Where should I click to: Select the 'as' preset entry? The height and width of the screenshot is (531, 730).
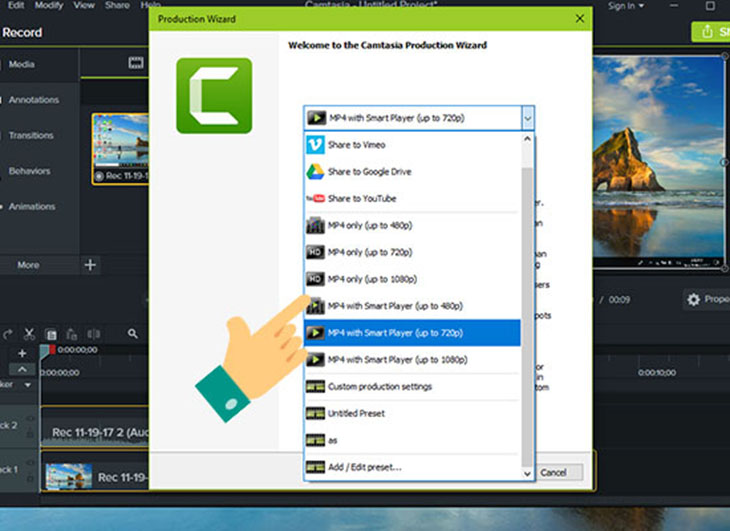pyautogui.click(x=412, y=440)
